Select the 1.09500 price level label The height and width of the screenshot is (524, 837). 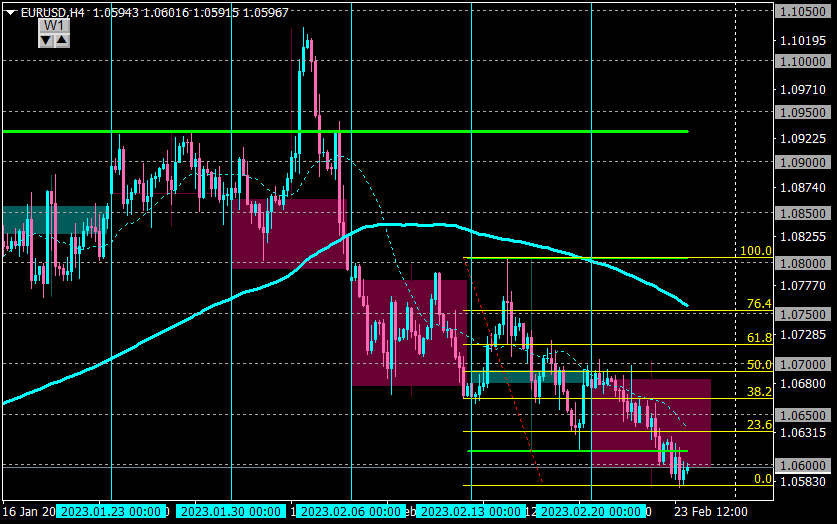click(x=803, y=113)
